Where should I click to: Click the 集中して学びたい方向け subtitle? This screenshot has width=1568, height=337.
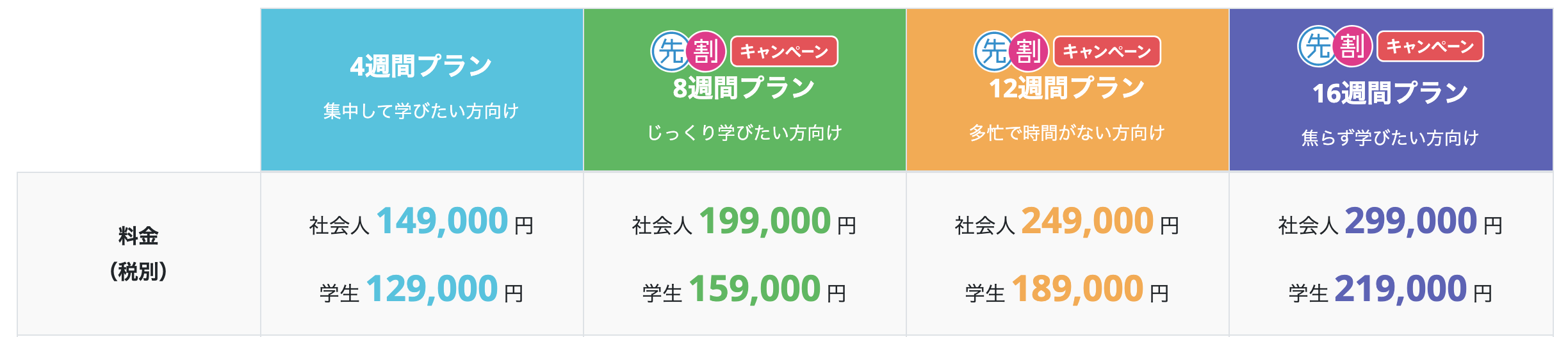click(x=421, y=111)
